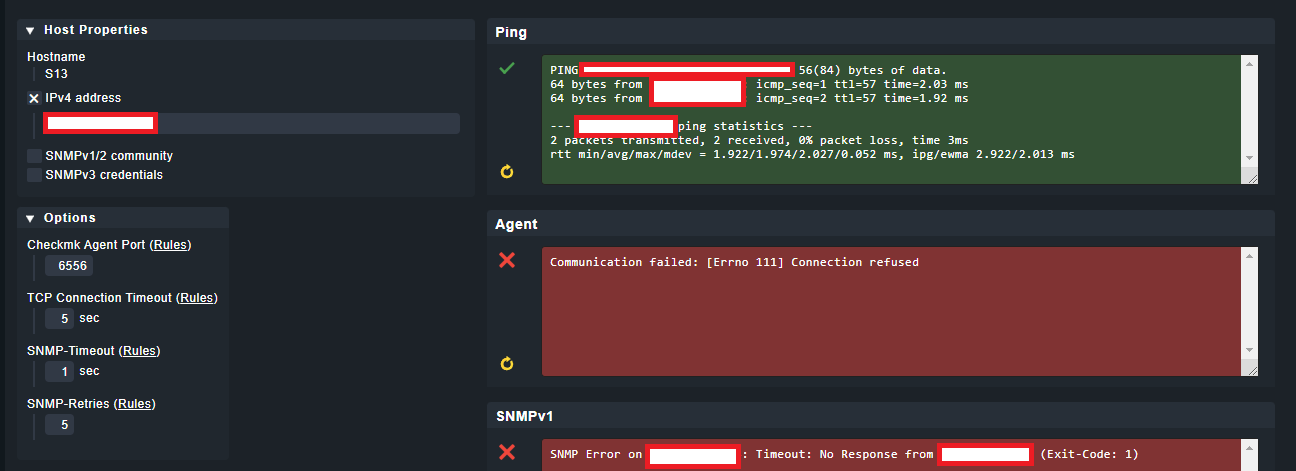Open Rules link for SNMP-Retries

coord(135,404)
